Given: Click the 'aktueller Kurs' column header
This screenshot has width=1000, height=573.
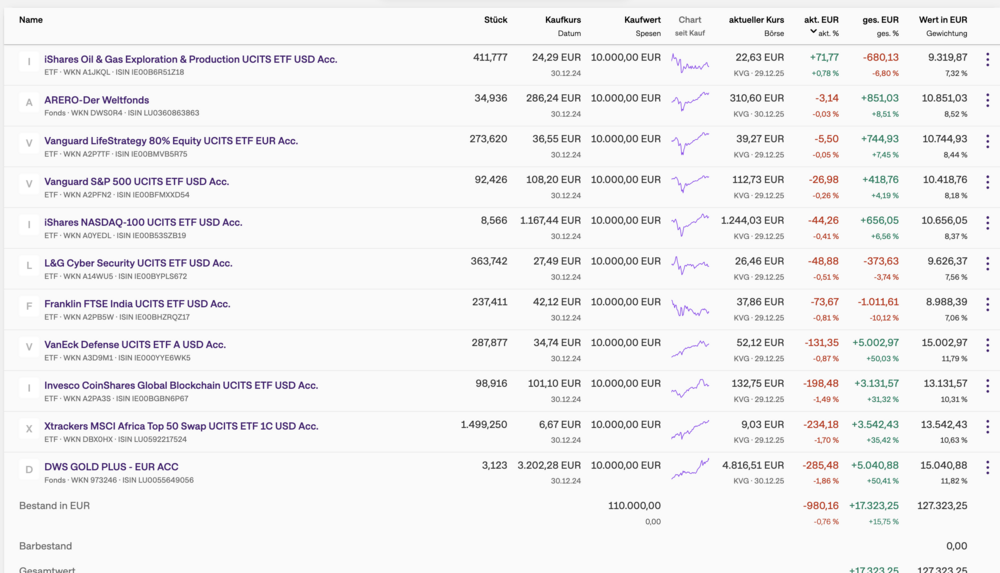Looking at the screenshot, I should click(756, 20).
